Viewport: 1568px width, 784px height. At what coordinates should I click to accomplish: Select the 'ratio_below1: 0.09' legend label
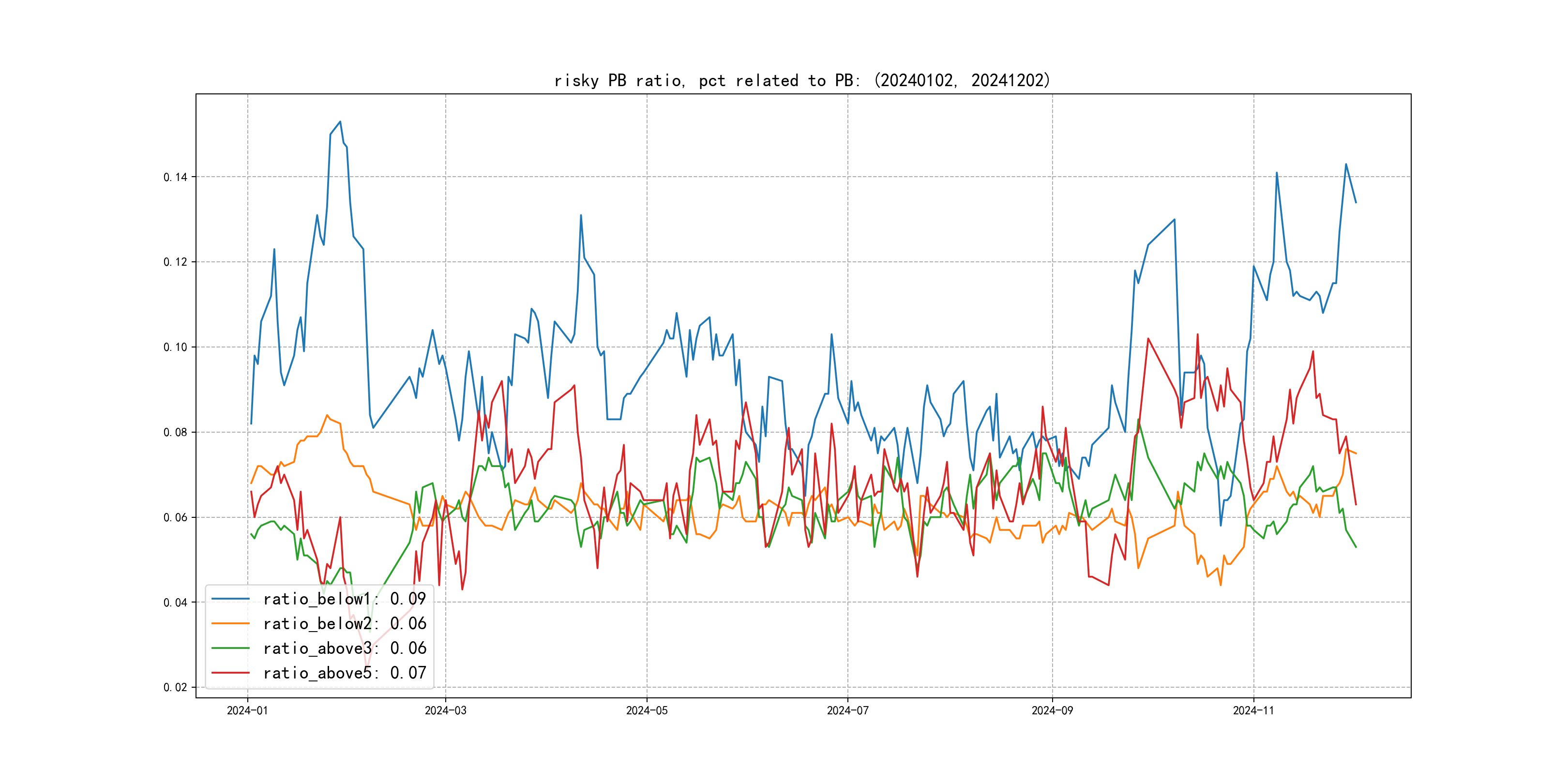pos(345,599)
